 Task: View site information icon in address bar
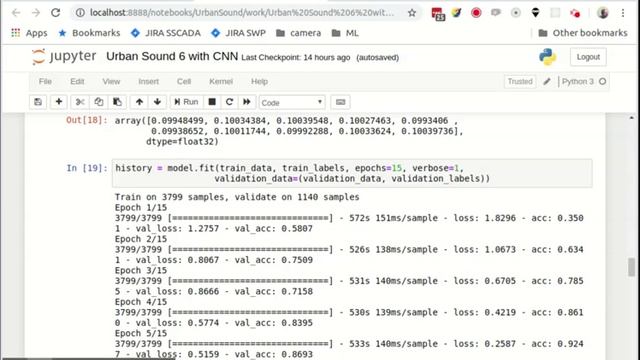80,13
